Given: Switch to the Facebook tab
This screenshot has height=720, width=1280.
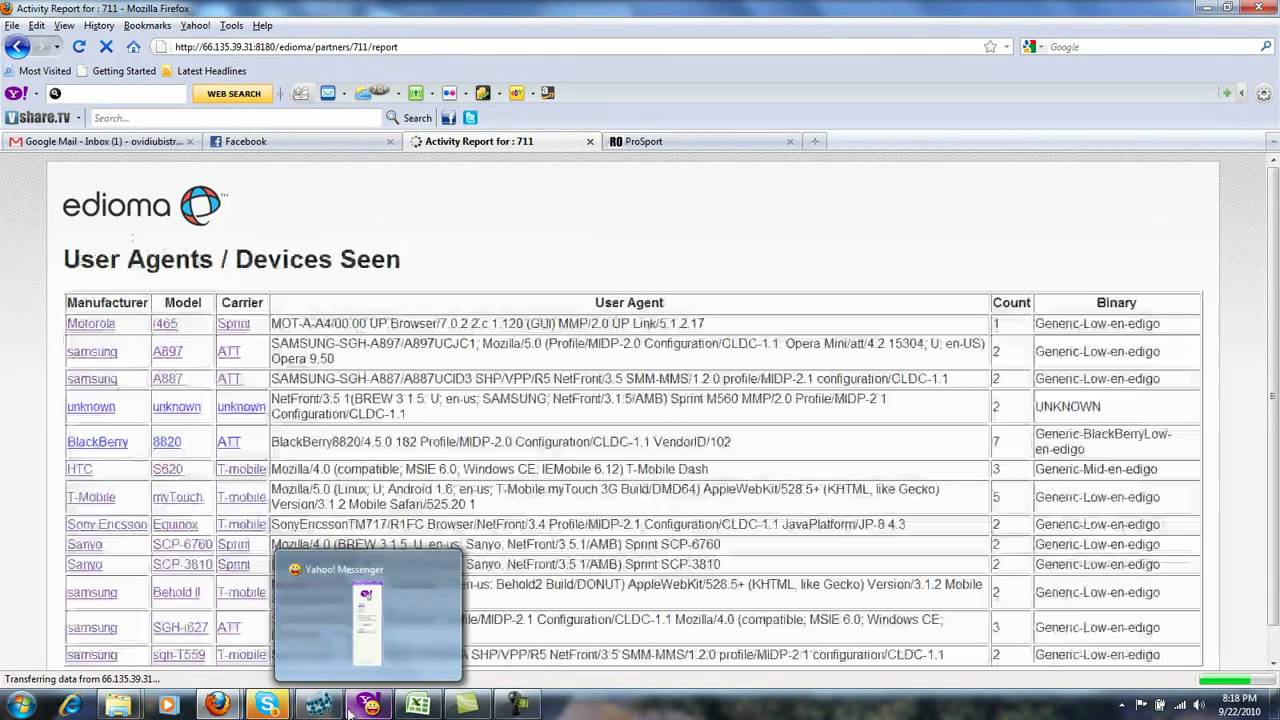Looking at the screenshot, I should (301, 141).
